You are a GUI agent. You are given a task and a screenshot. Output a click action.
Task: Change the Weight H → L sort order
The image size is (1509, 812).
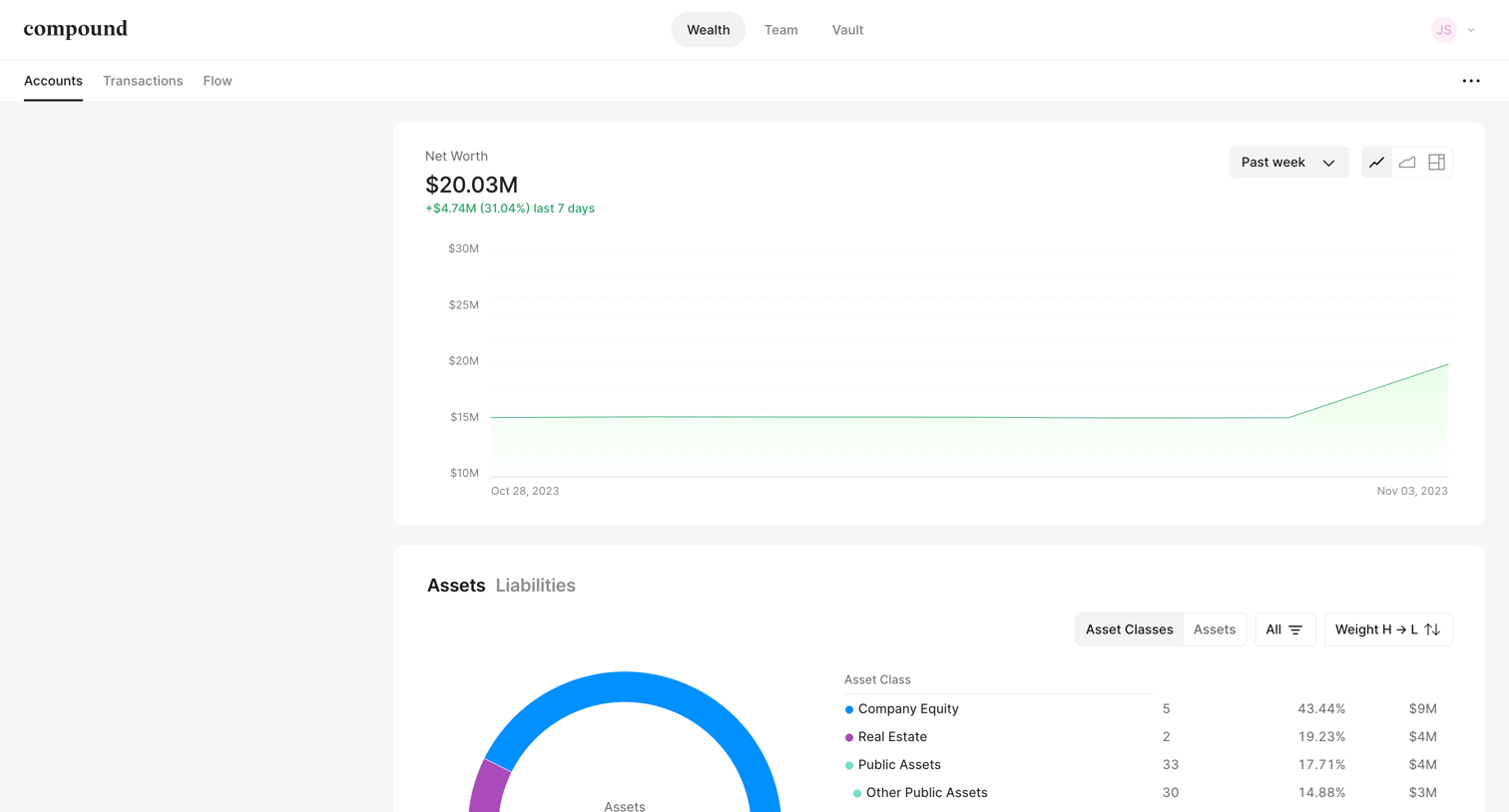(1387, 629)
